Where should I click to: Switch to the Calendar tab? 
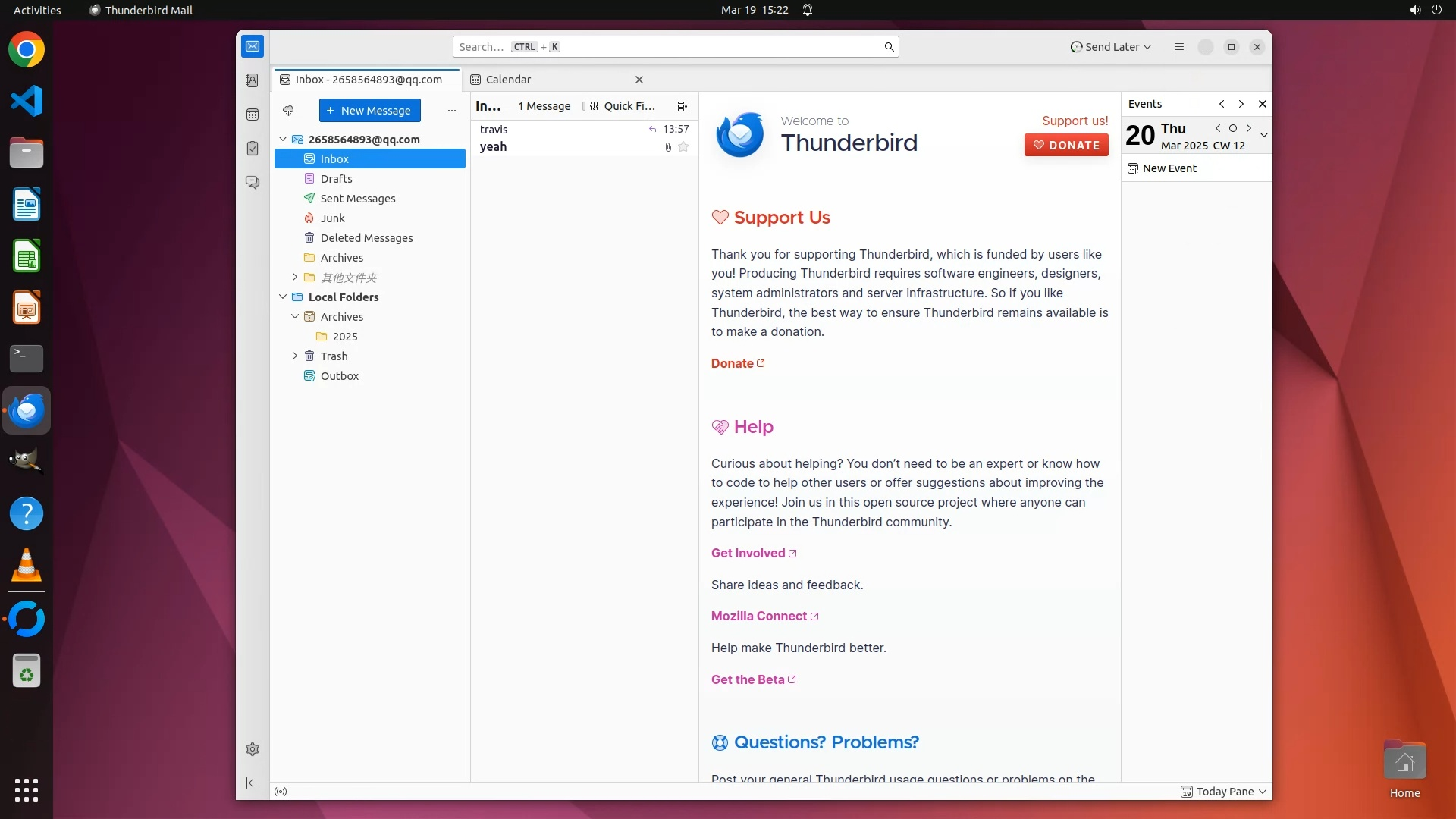click(x=508, y=80)
